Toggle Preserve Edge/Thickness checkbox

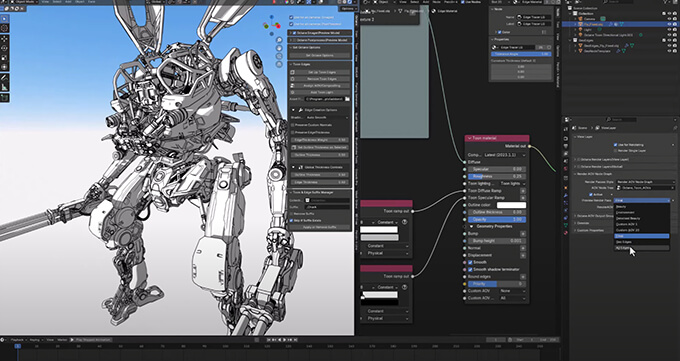click(x=293, y=132)
